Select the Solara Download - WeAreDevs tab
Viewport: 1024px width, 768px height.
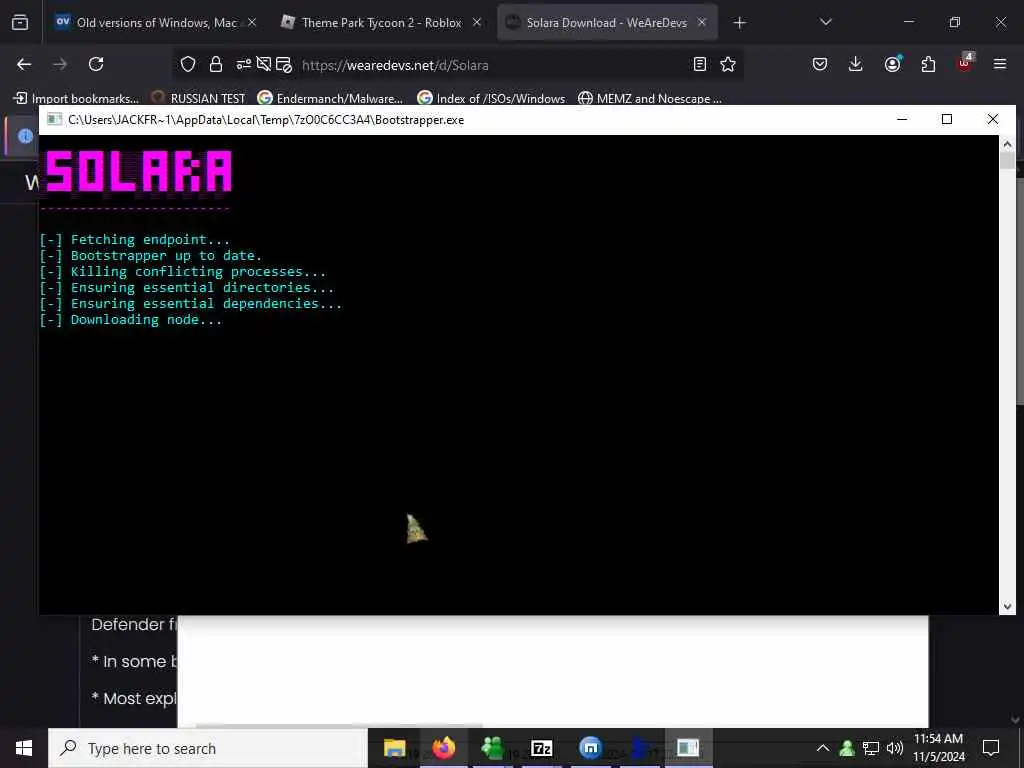coord(607,22)
